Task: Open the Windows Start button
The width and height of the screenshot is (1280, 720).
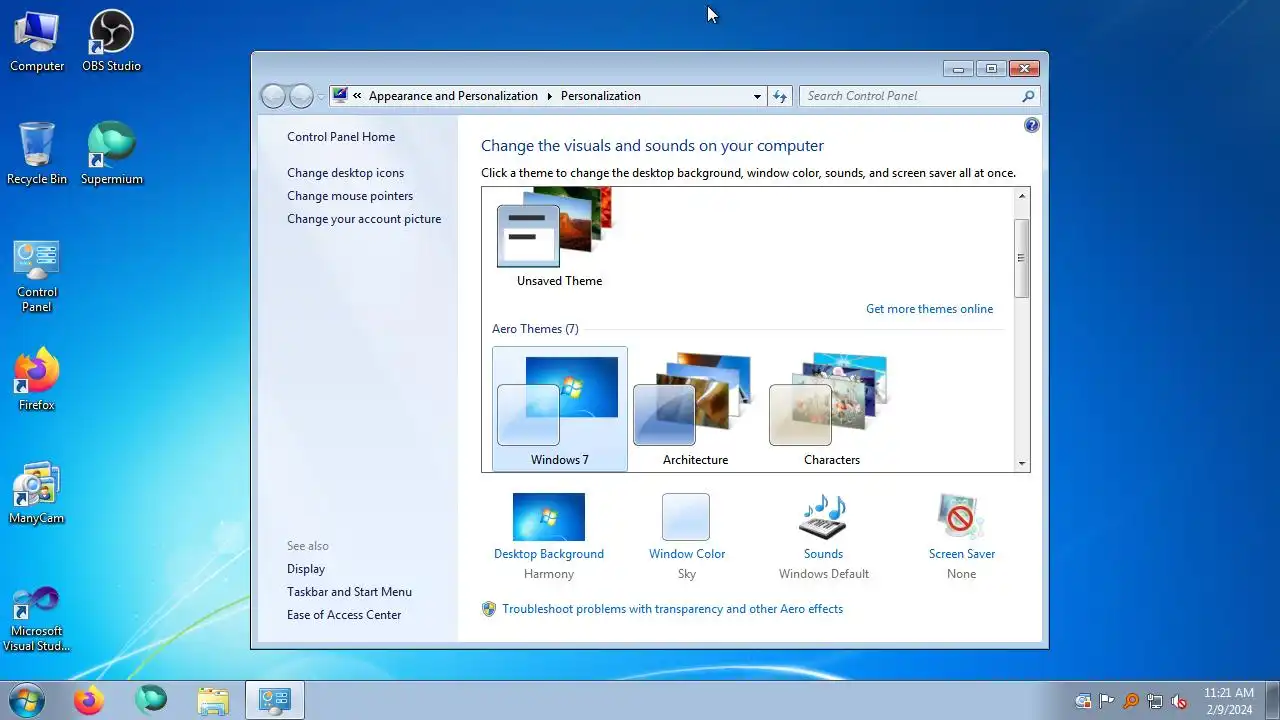Action: point(25,700)
